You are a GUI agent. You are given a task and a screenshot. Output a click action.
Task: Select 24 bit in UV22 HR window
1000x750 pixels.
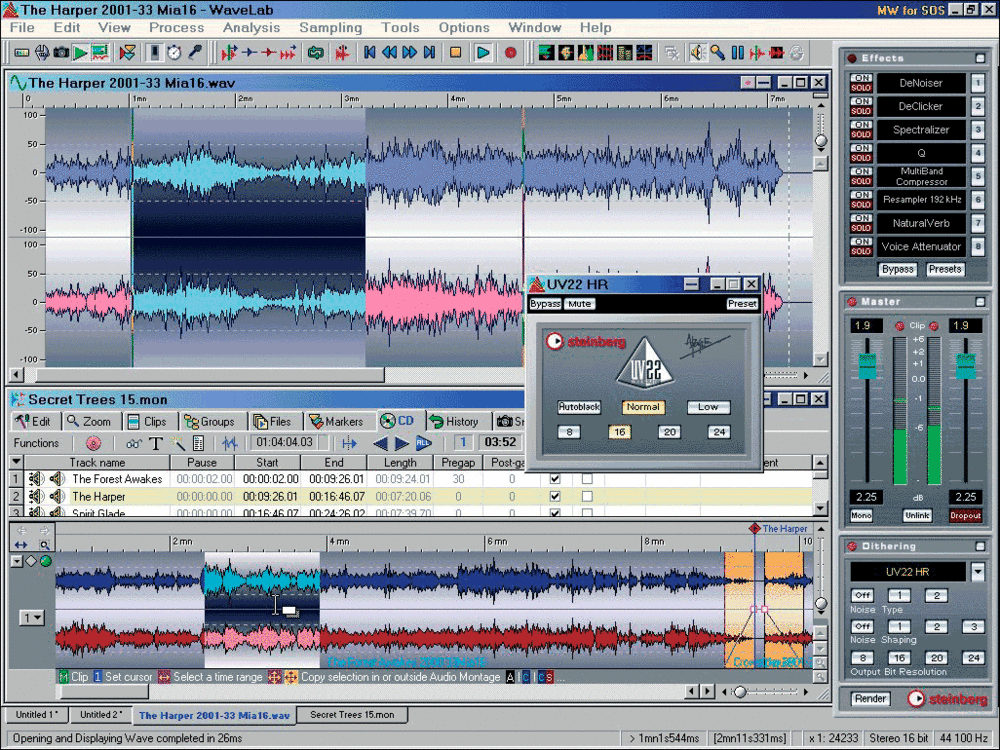[x=718, y=432]
